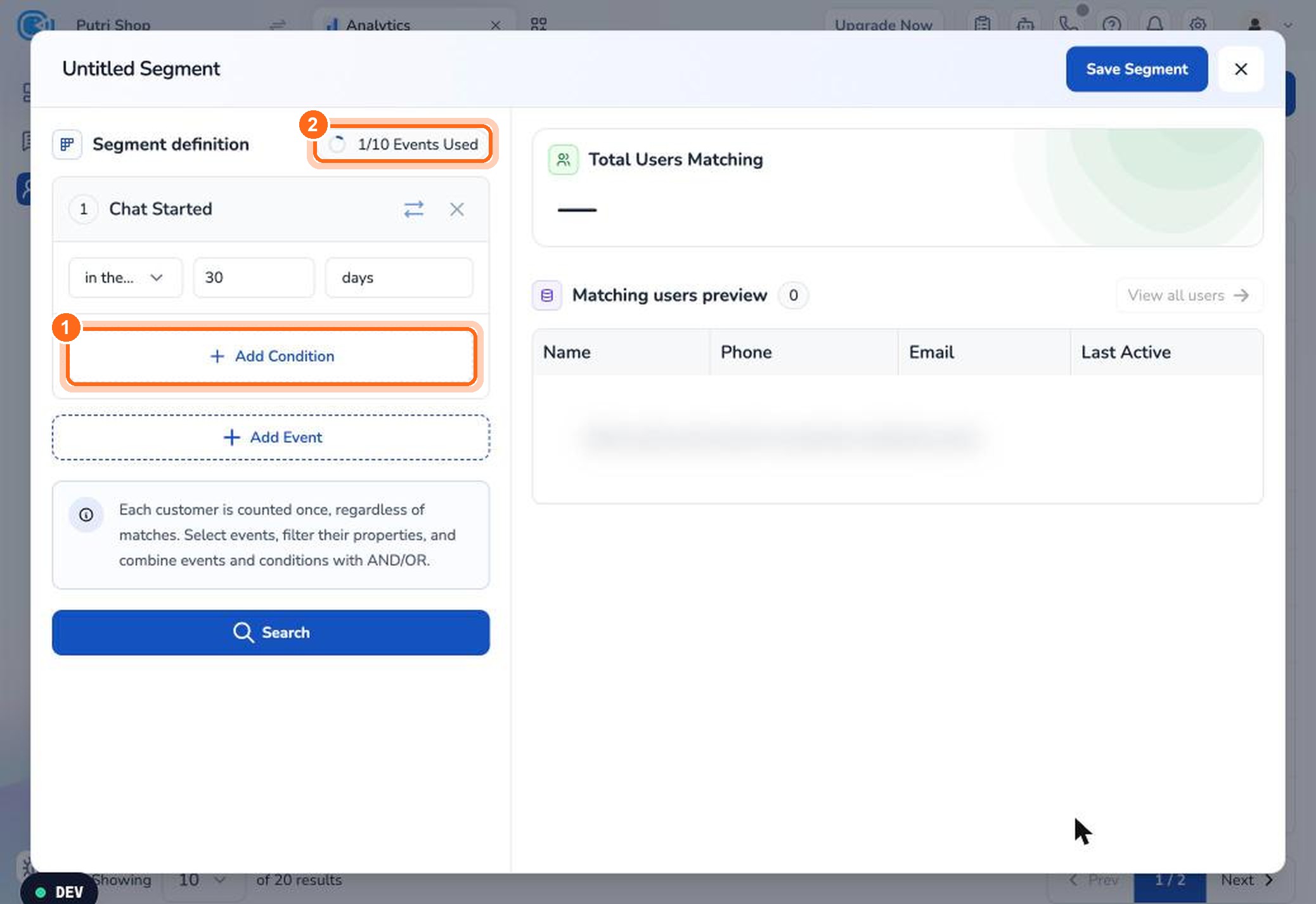
Task: Expand the profile dropdown chevron
Action: click(x=1287, y=25)
